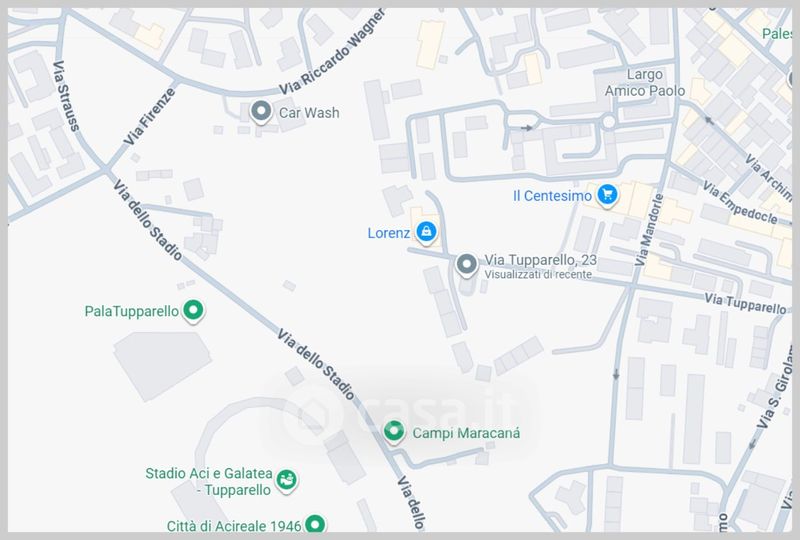The width and height of the screenshot is (800, 540).
Task: Click the Largo Amico Paolo roundabout
Action: [x=609, y=121]
